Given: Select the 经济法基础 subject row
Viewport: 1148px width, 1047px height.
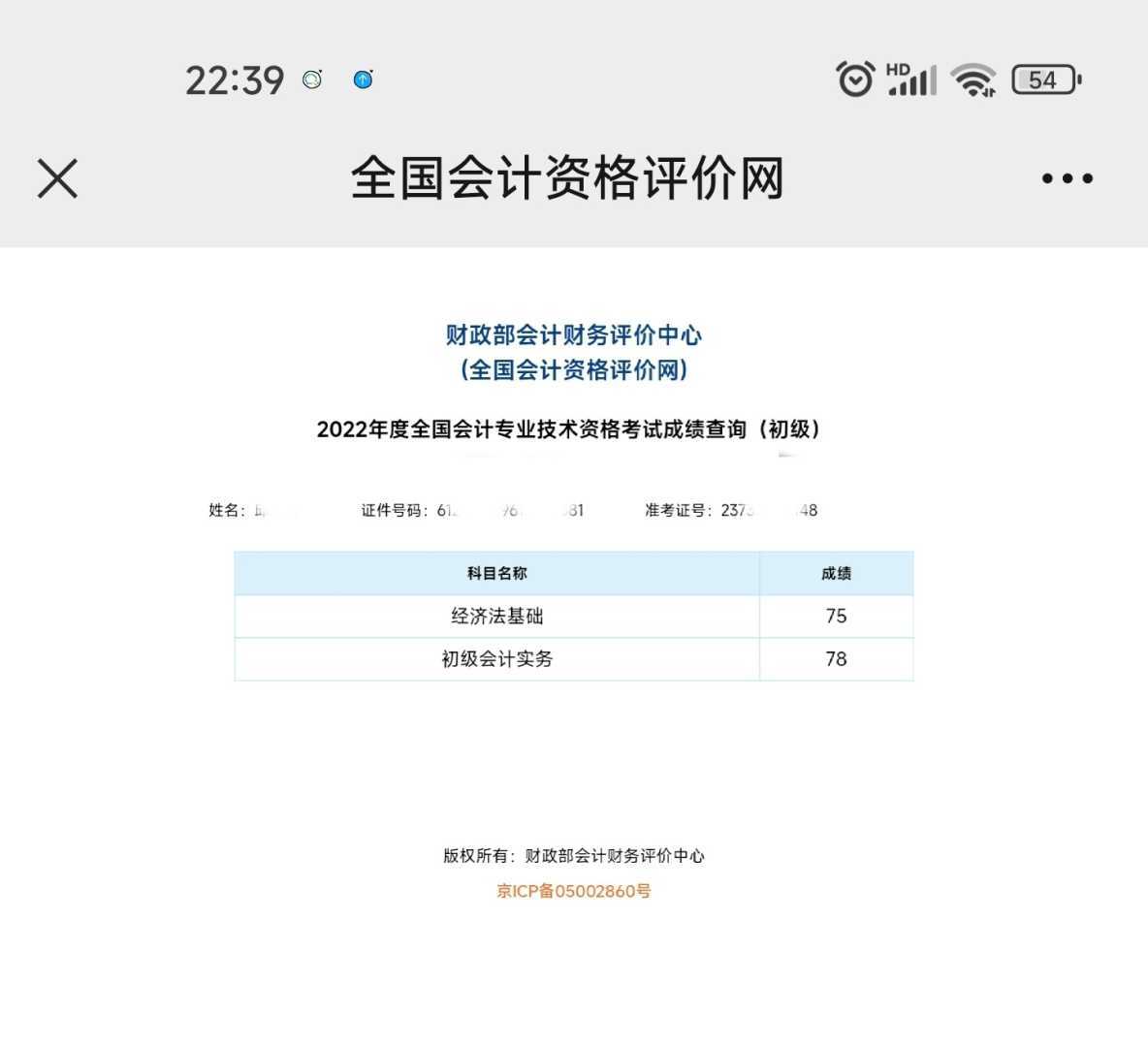Looking at the screenshot, I should pos(496,616).
